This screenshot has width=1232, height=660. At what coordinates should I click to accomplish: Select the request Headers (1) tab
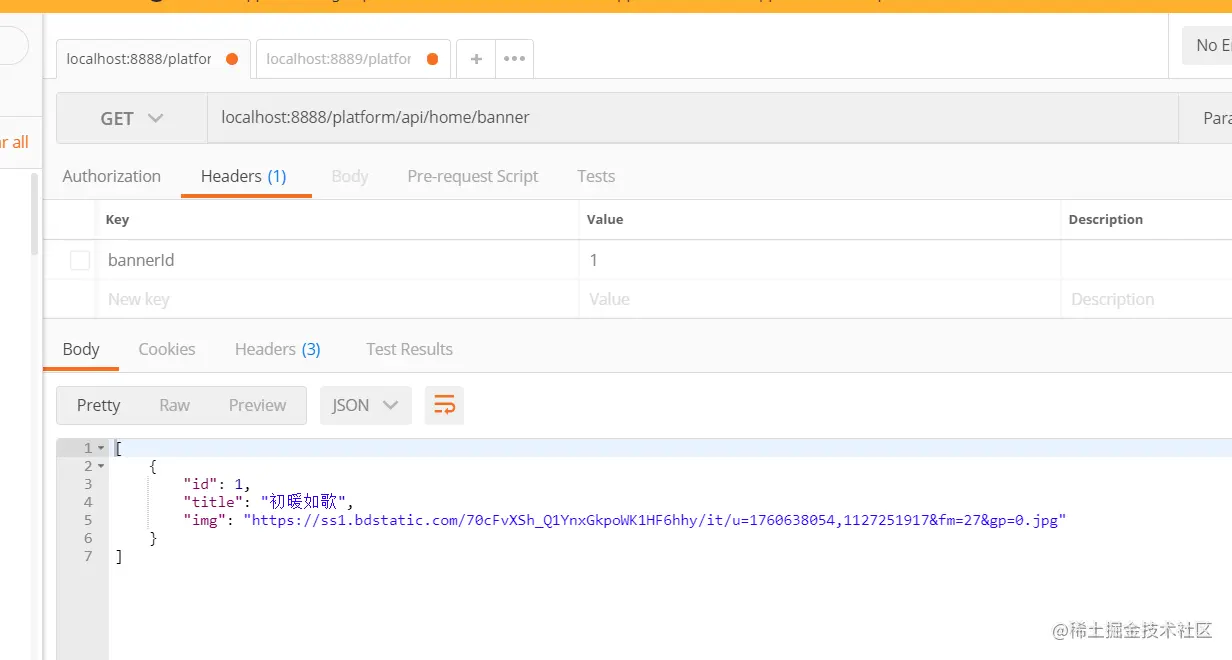pos(244,176)
